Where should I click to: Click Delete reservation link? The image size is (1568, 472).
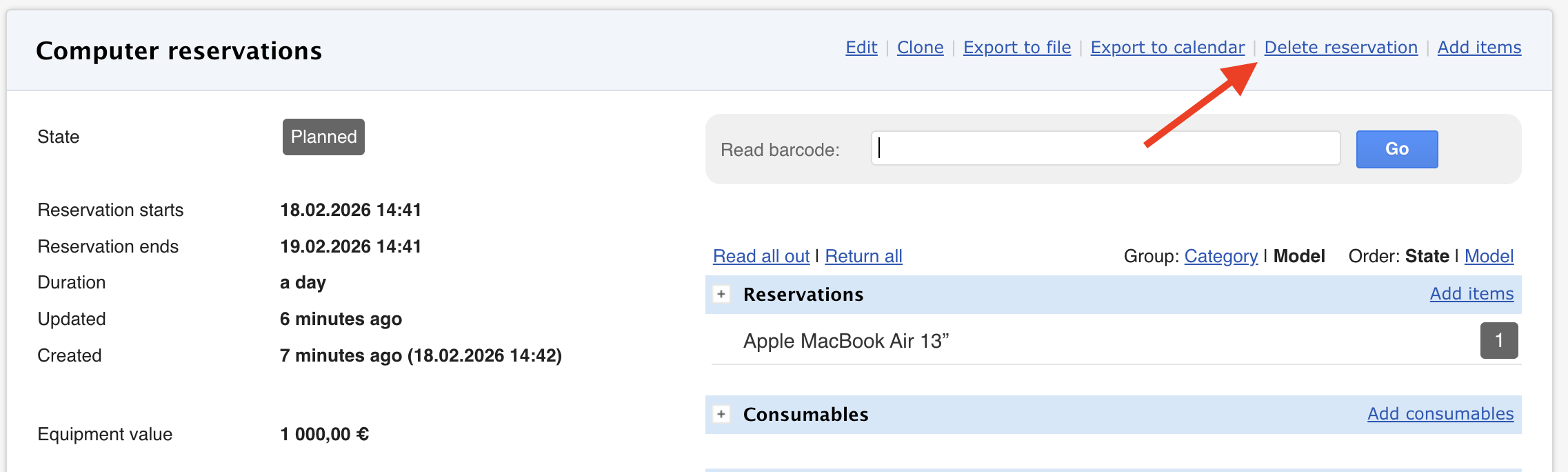1340,48
